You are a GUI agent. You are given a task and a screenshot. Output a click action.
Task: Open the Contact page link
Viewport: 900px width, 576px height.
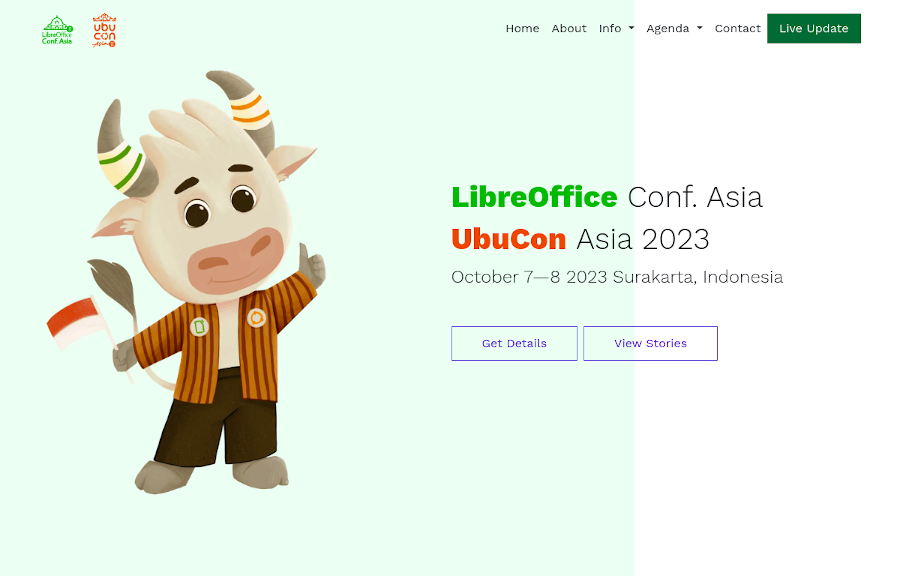pyautogui.click(x=738, y=28)
